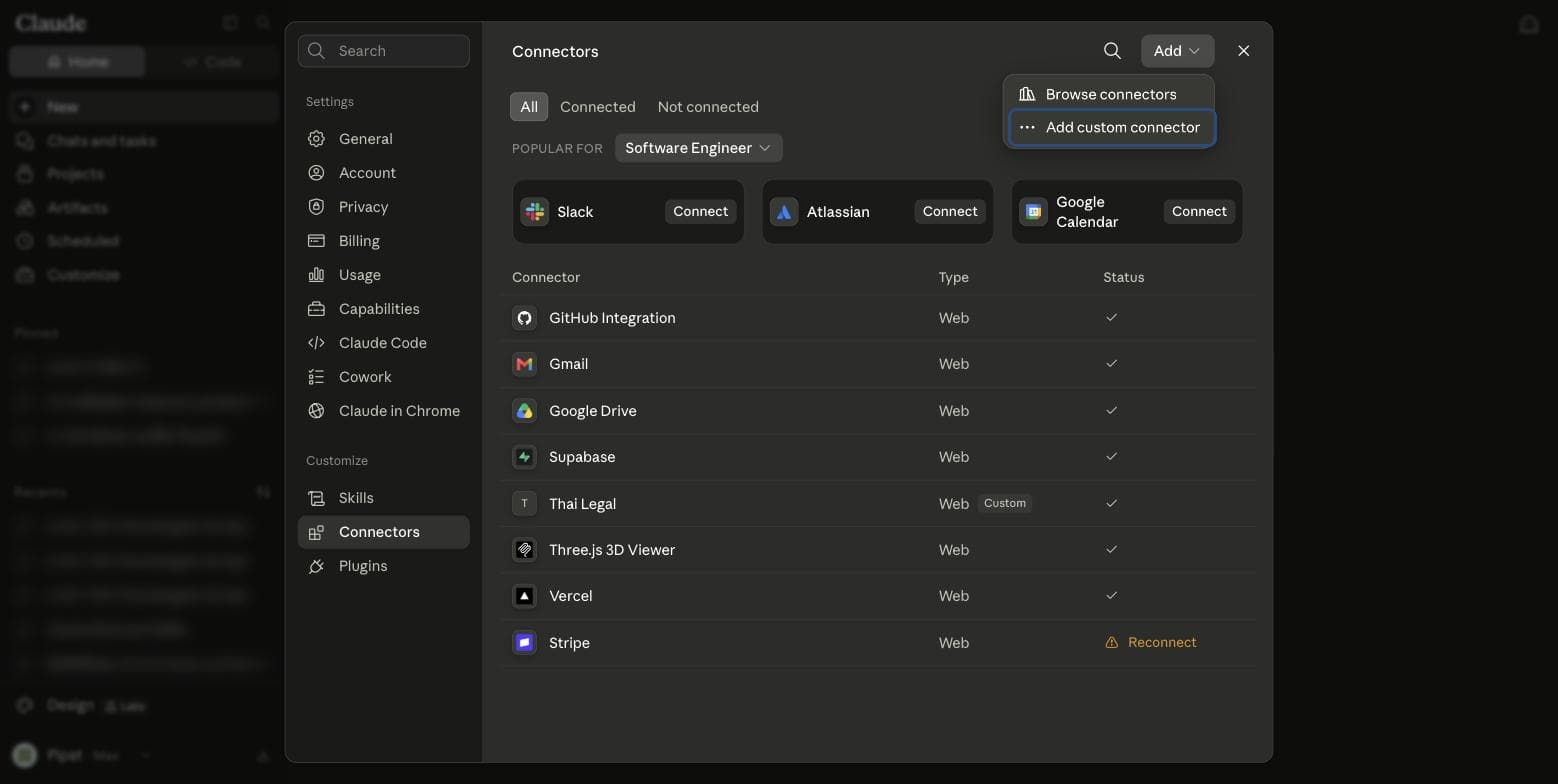Focus the settings Search field
The image size is (1558, 784).
tap(383, 51)
